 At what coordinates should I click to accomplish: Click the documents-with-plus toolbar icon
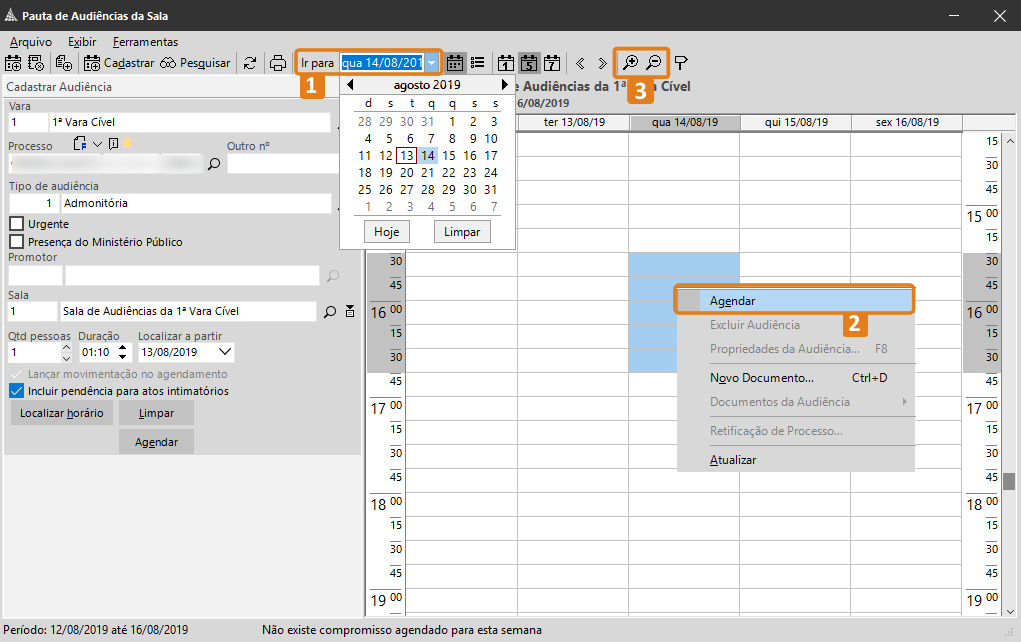64,63
